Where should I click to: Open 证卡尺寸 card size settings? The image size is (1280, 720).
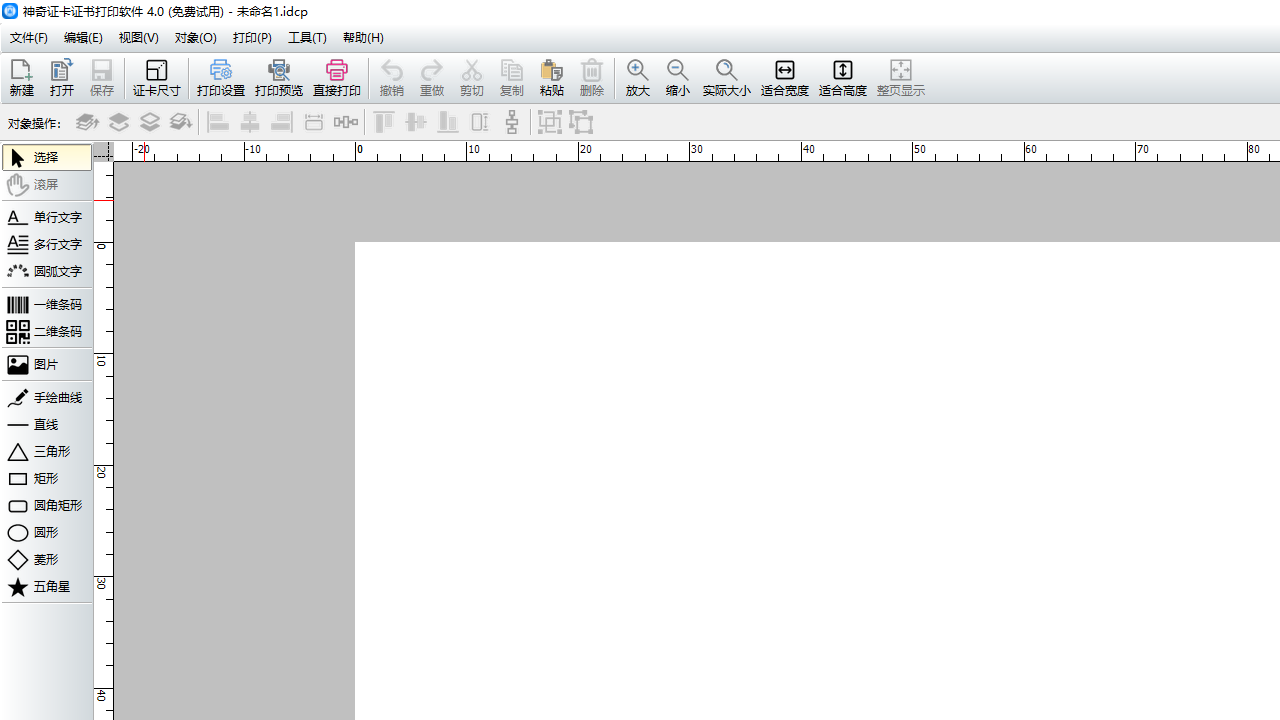click(x=157, y=78)
